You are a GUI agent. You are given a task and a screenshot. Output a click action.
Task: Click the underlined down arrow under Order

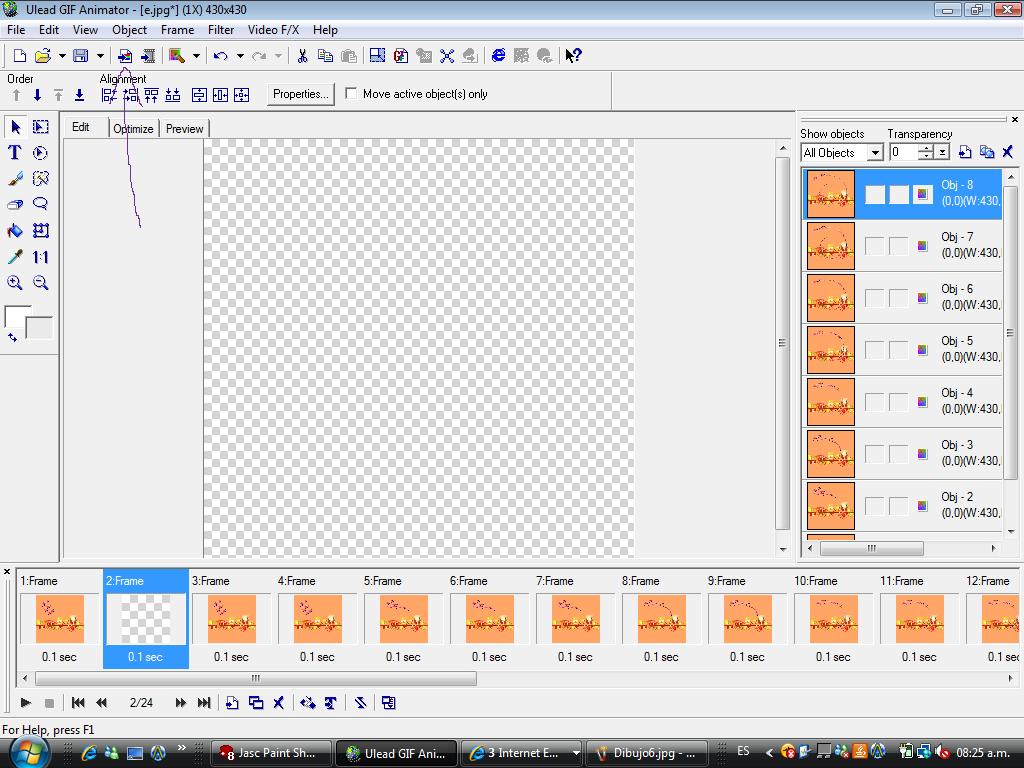(x=79, y=95)
